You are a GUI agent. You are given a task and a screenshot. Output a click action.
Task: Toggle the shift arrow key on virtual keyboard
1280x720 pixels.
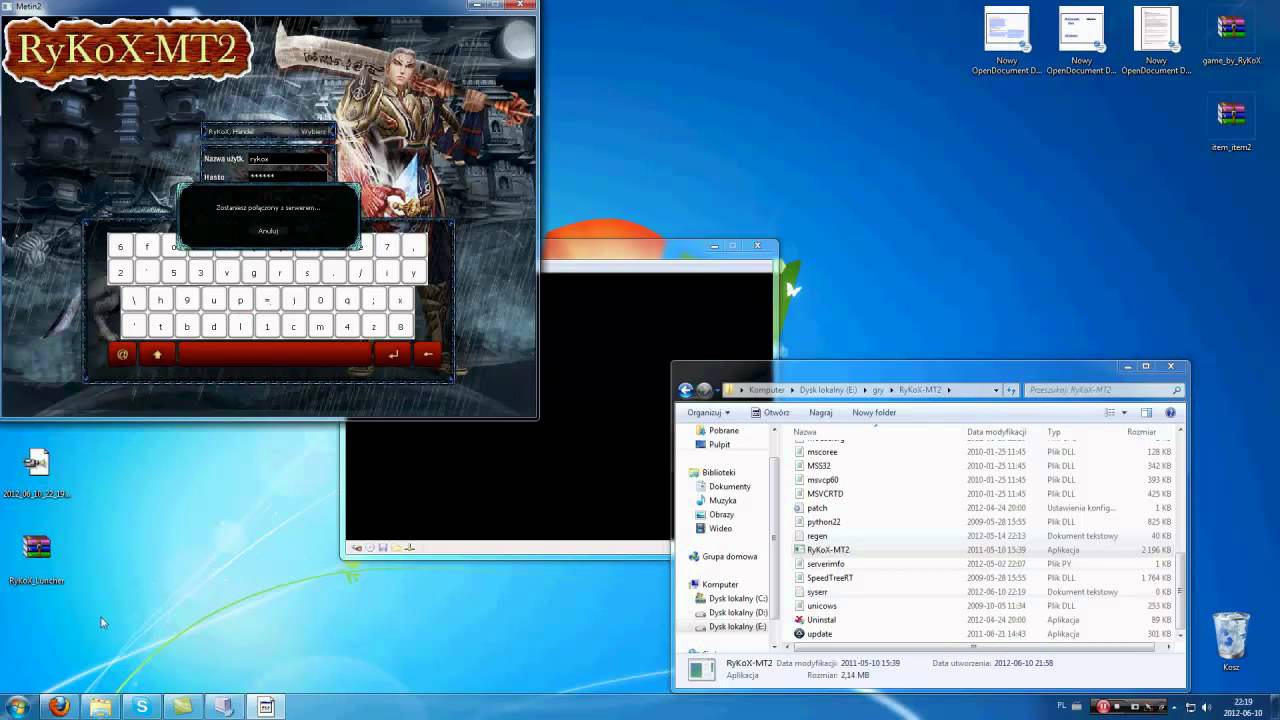click(x=157, y=354)
